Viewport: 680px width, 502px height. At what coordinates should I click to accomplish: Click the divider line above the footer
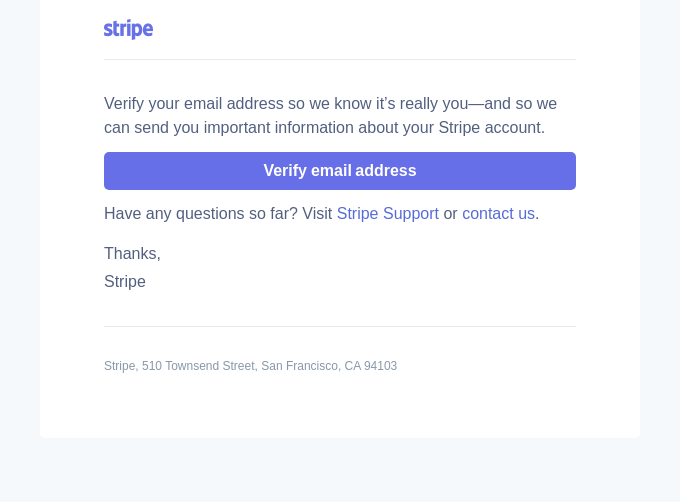coord(340,326)
